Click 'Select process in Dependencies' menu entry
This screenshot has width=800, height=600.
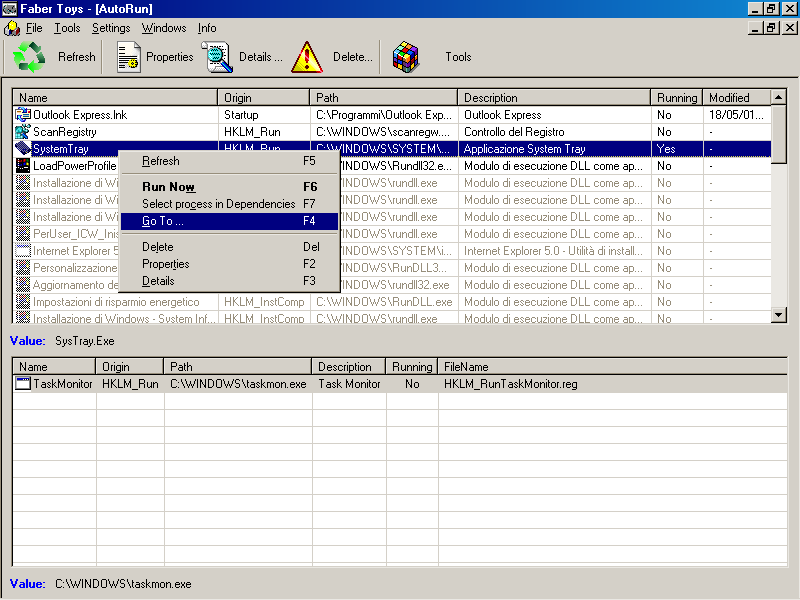coord(218,204)
